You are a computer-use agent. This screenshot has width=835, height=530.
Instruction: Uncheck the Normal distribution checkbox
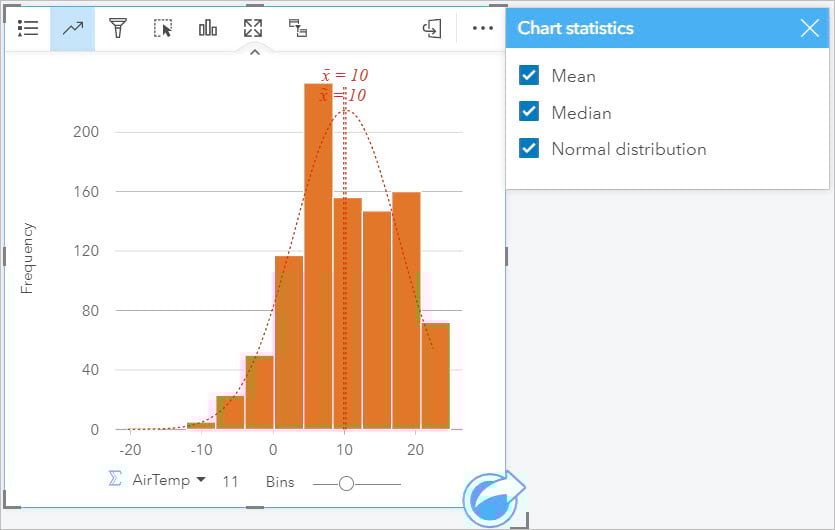[529, 149]
